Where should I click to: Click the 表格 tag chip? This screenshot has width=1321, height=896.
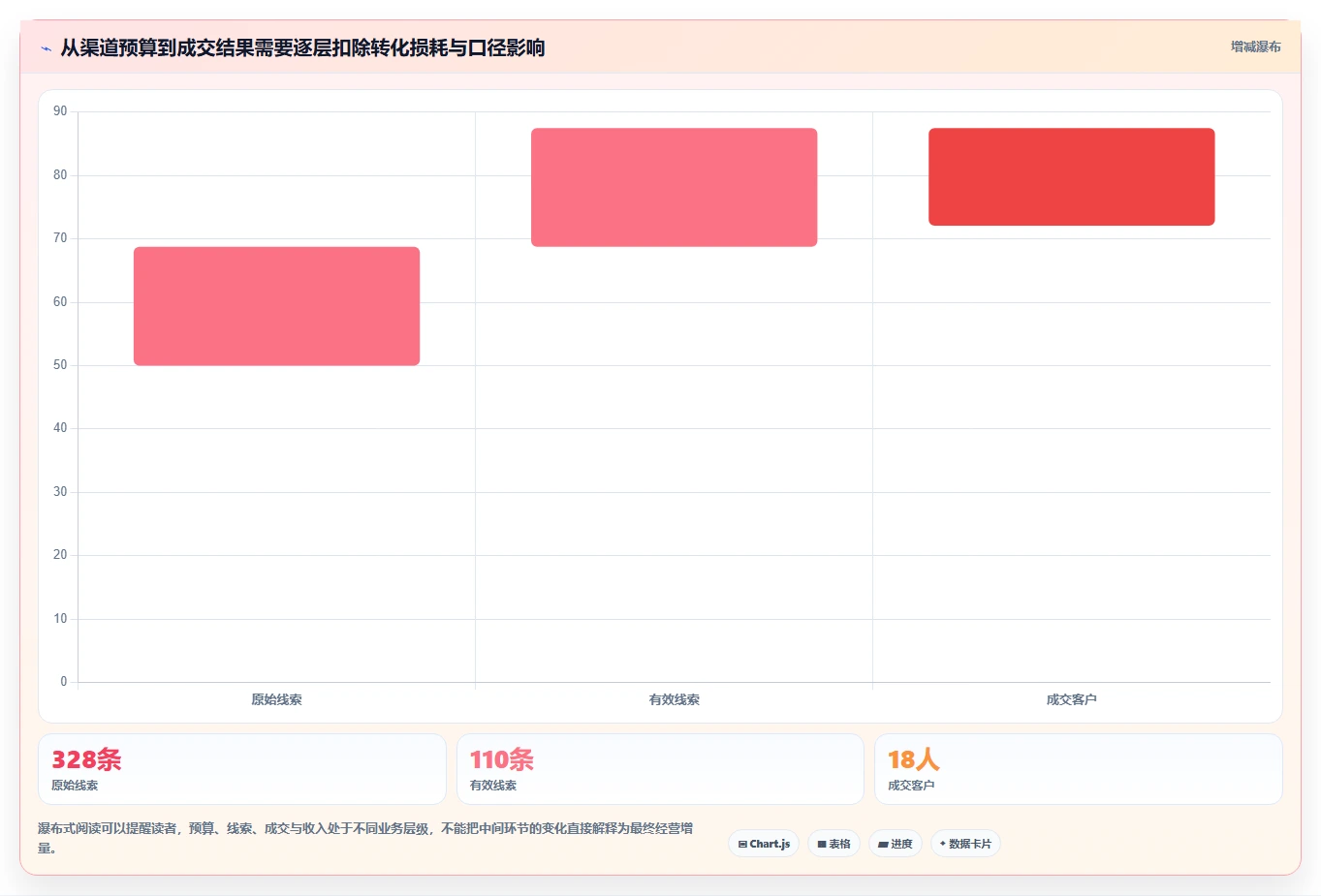coord(833,844)
